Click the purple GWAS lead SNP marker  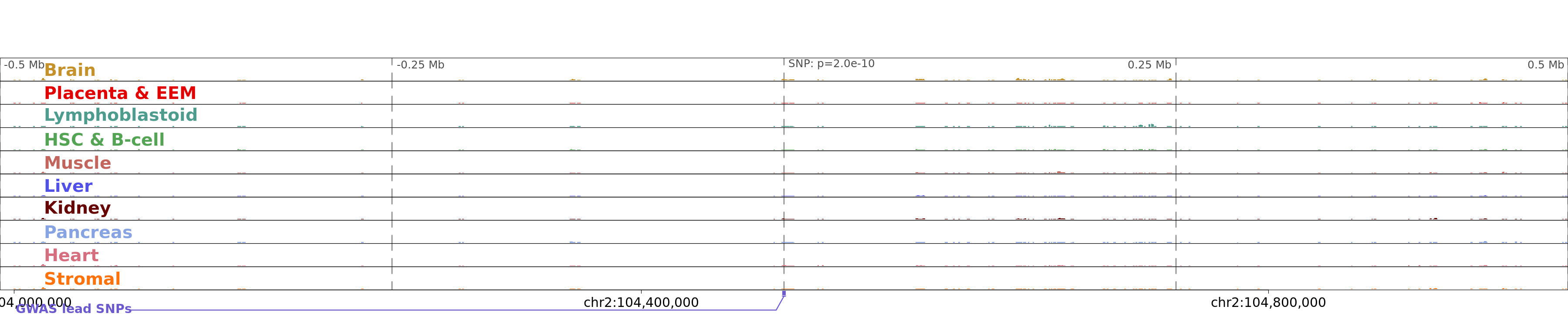784,293
